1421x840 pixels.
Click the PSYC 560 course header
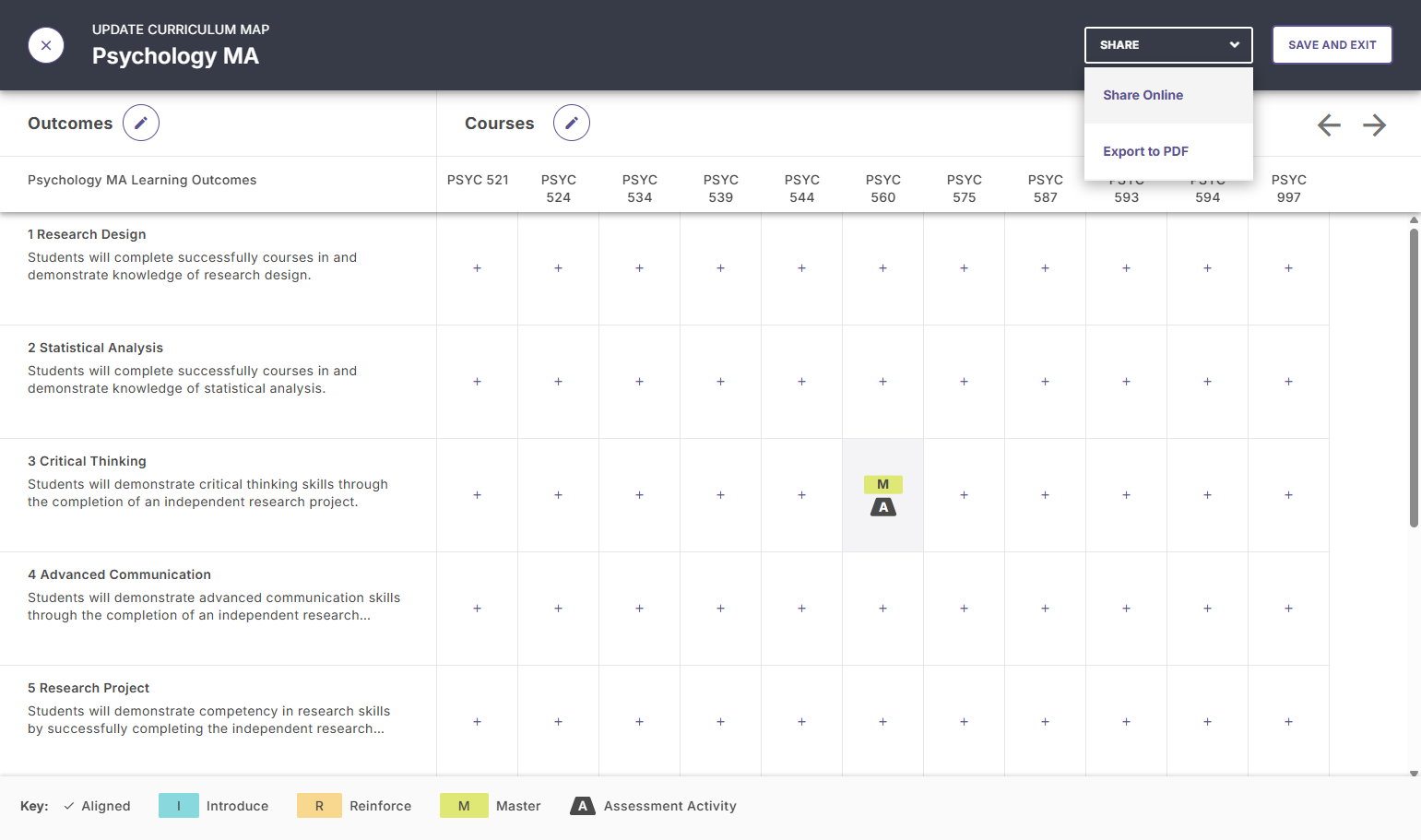pyautogui.click(x=882, y=188)
